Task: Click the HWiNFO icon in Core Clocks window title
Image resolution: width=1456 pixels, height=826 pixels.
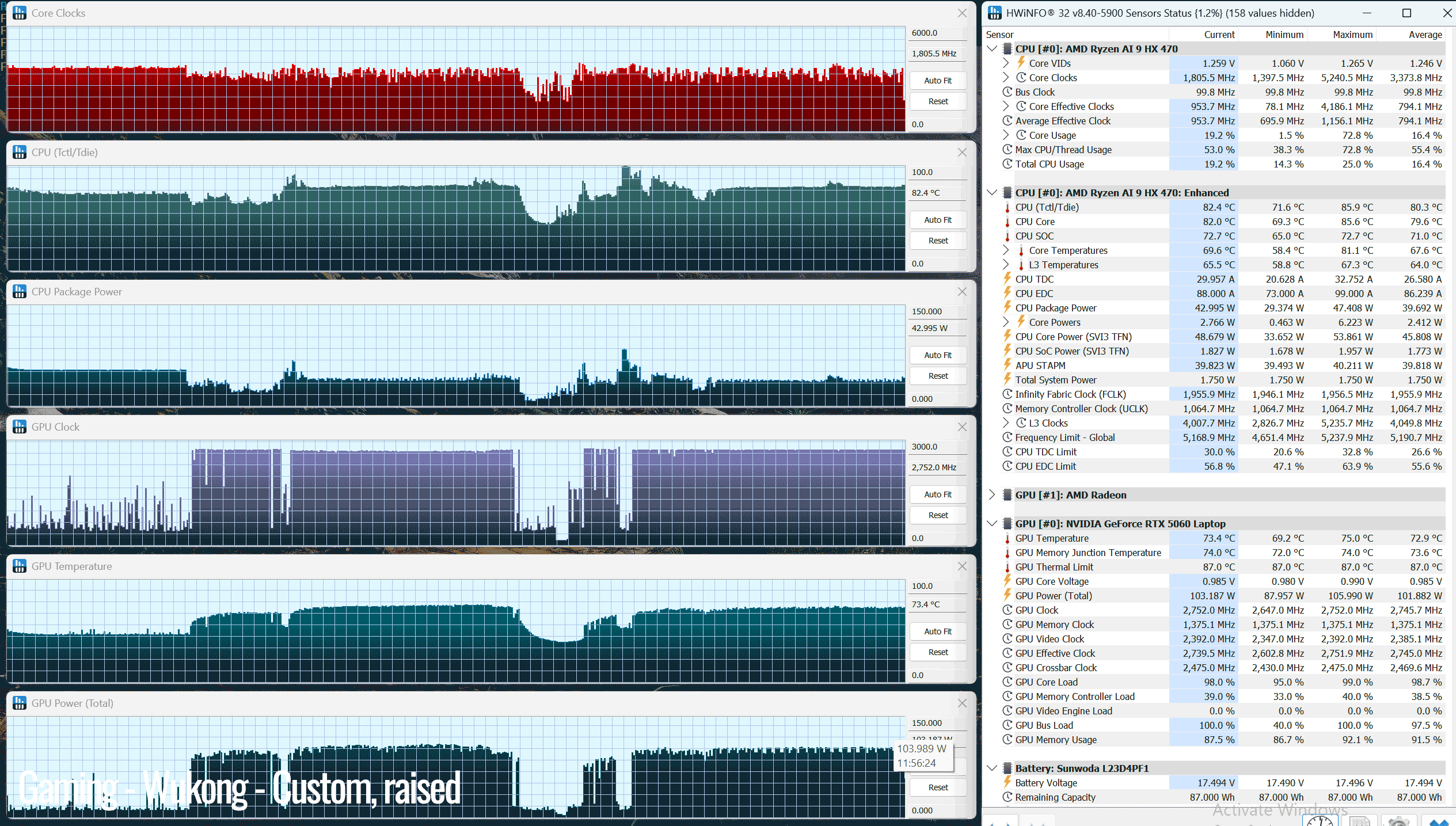Action: click(x=20, y=13)
